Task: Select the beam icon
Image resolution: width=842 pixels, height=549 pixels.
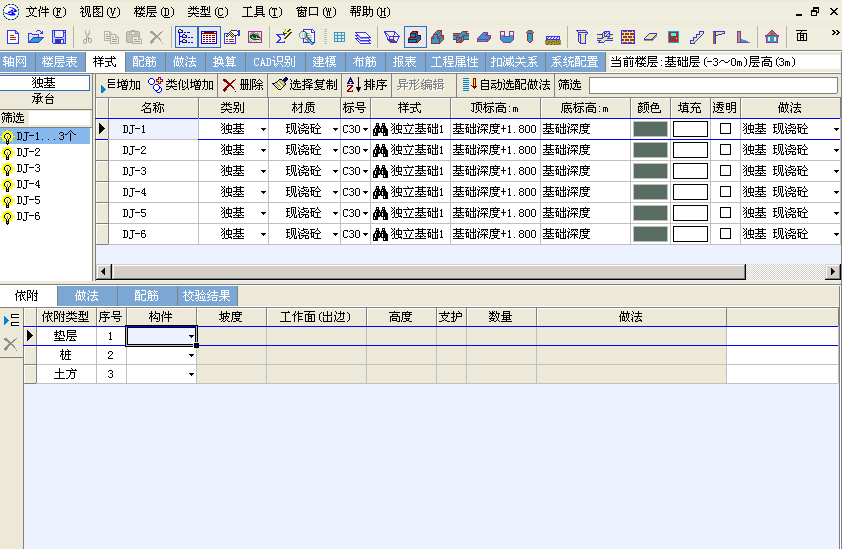Action: coord(605,37)
